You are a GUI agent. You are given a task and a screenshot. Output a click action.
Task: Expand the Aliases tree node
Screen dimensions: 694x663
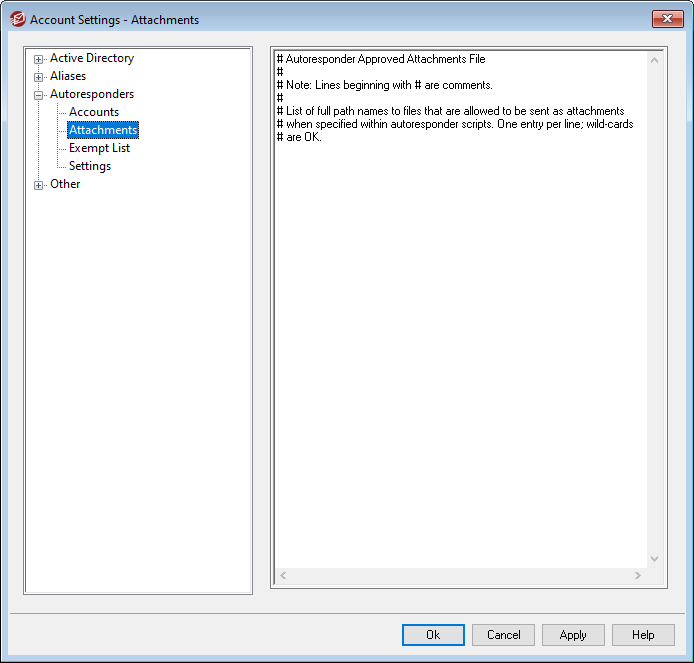tap(39, 77)
